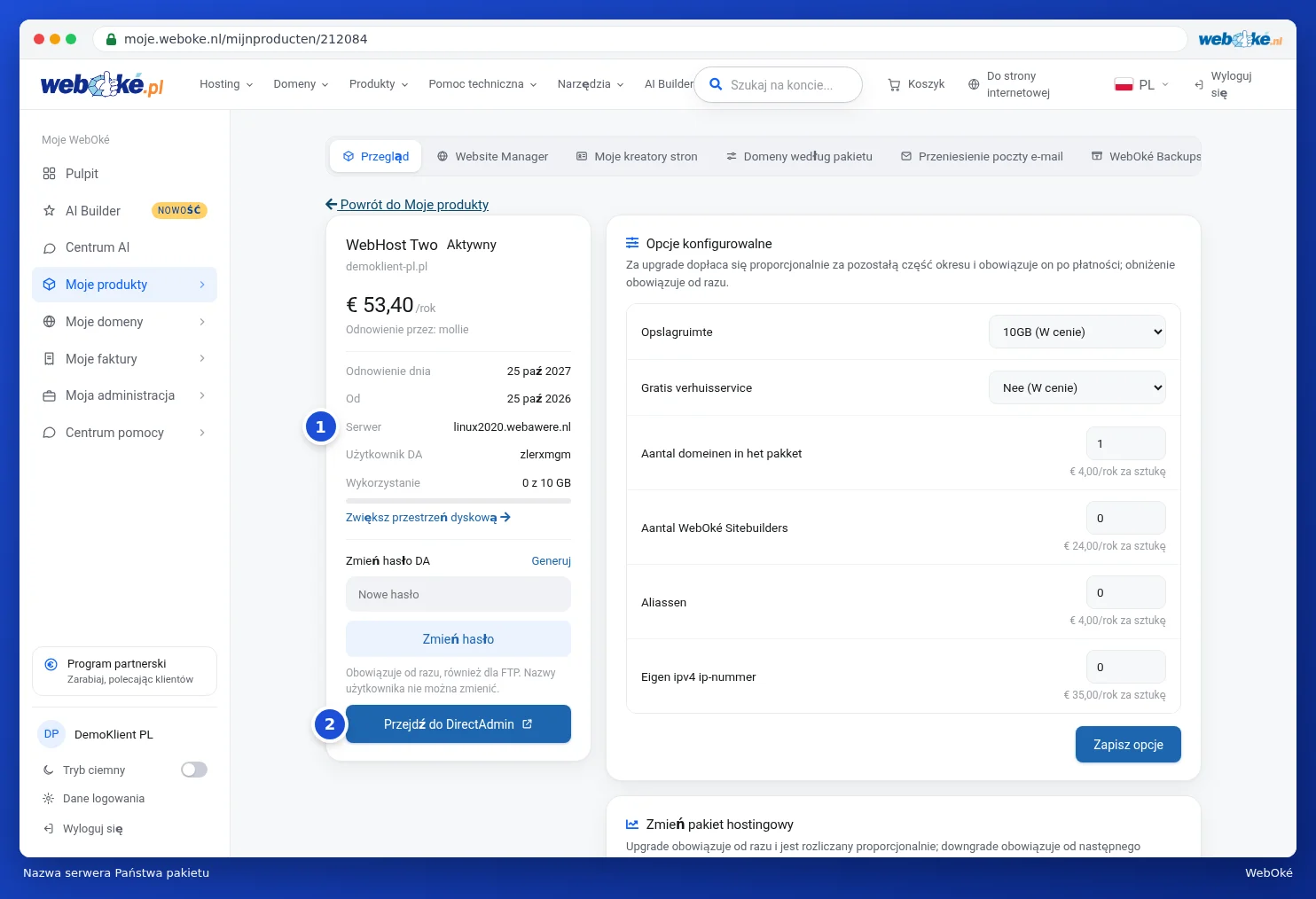Click the Pulpit dashboard icon
Image resolution: width=1316 pixels, height=899 pixels.
click(x=49, y=174)
